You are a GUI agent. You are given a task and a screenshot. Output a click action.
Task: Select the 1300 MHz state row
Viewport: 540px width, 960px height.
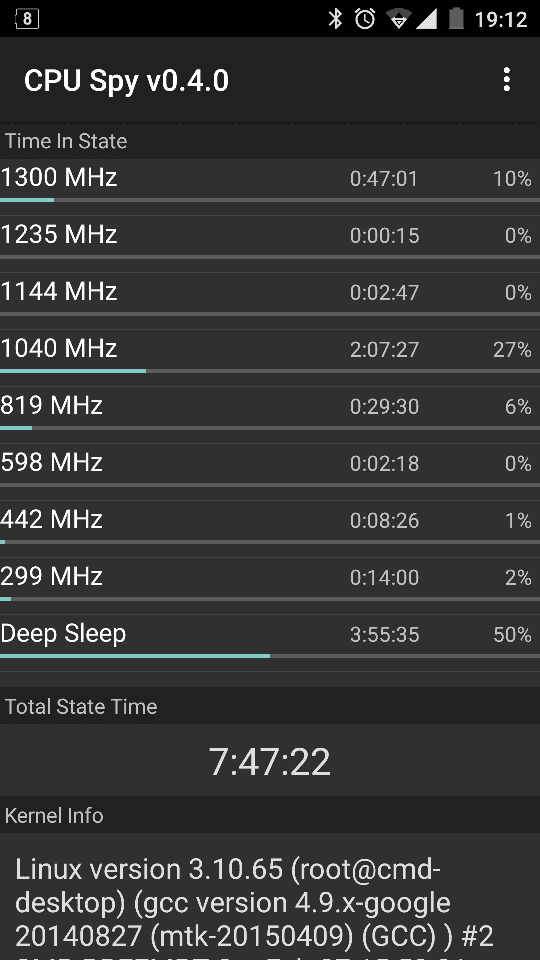point(270,181)
